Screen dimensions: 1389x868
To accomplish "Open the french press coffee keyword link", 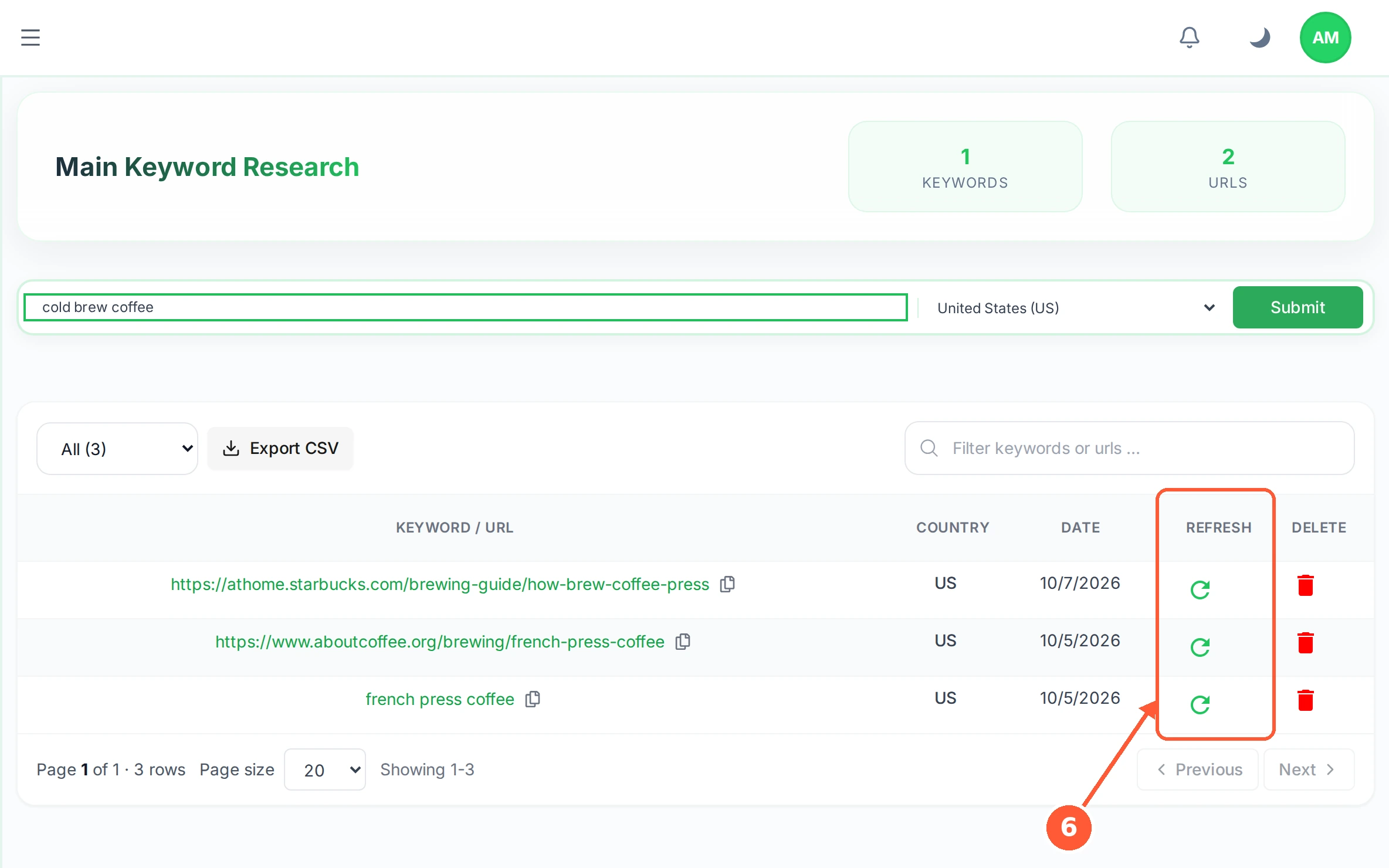I will 440,699.
